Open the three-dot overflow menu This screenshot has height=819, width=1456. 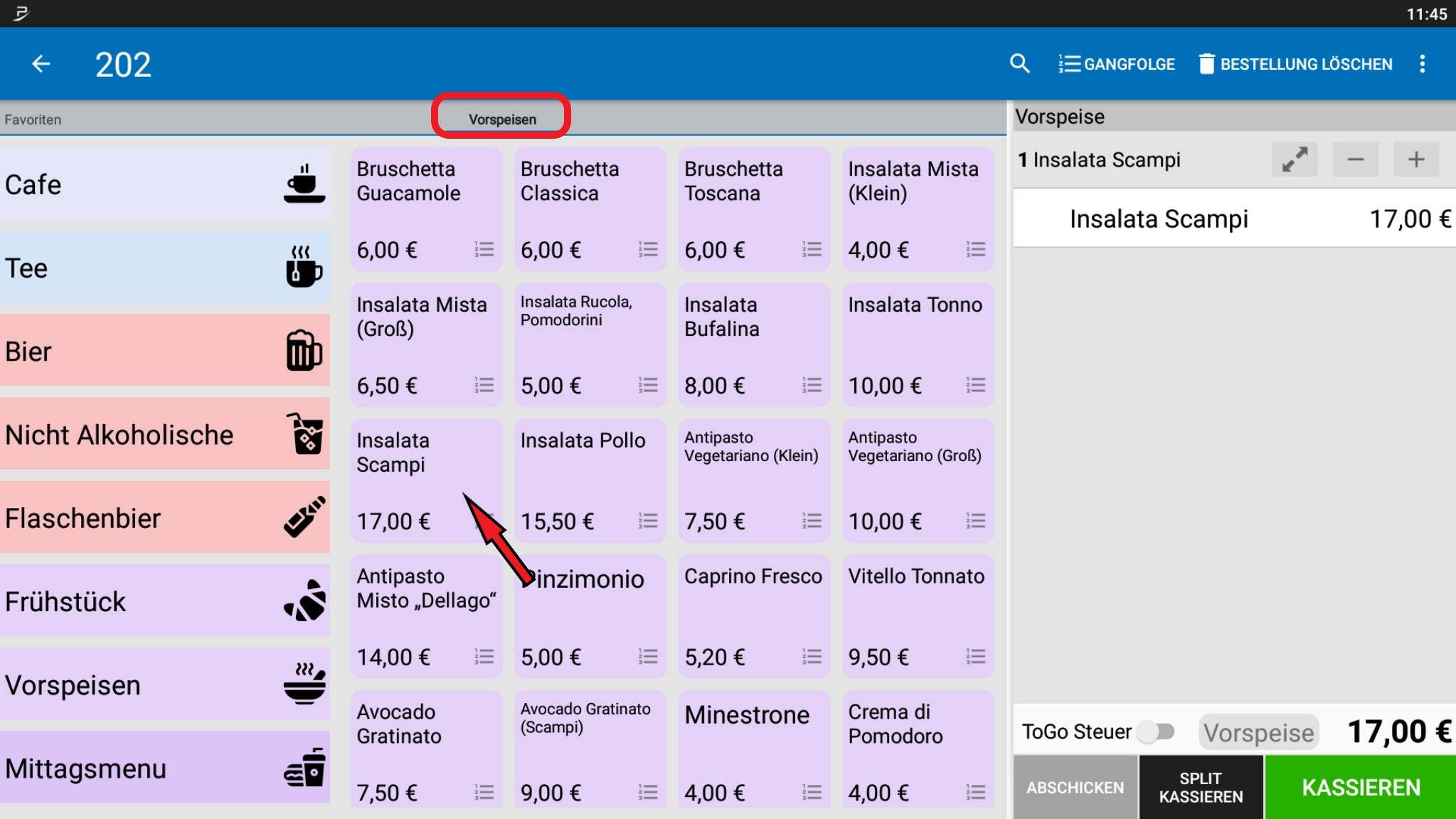(x=1423, y=63)
